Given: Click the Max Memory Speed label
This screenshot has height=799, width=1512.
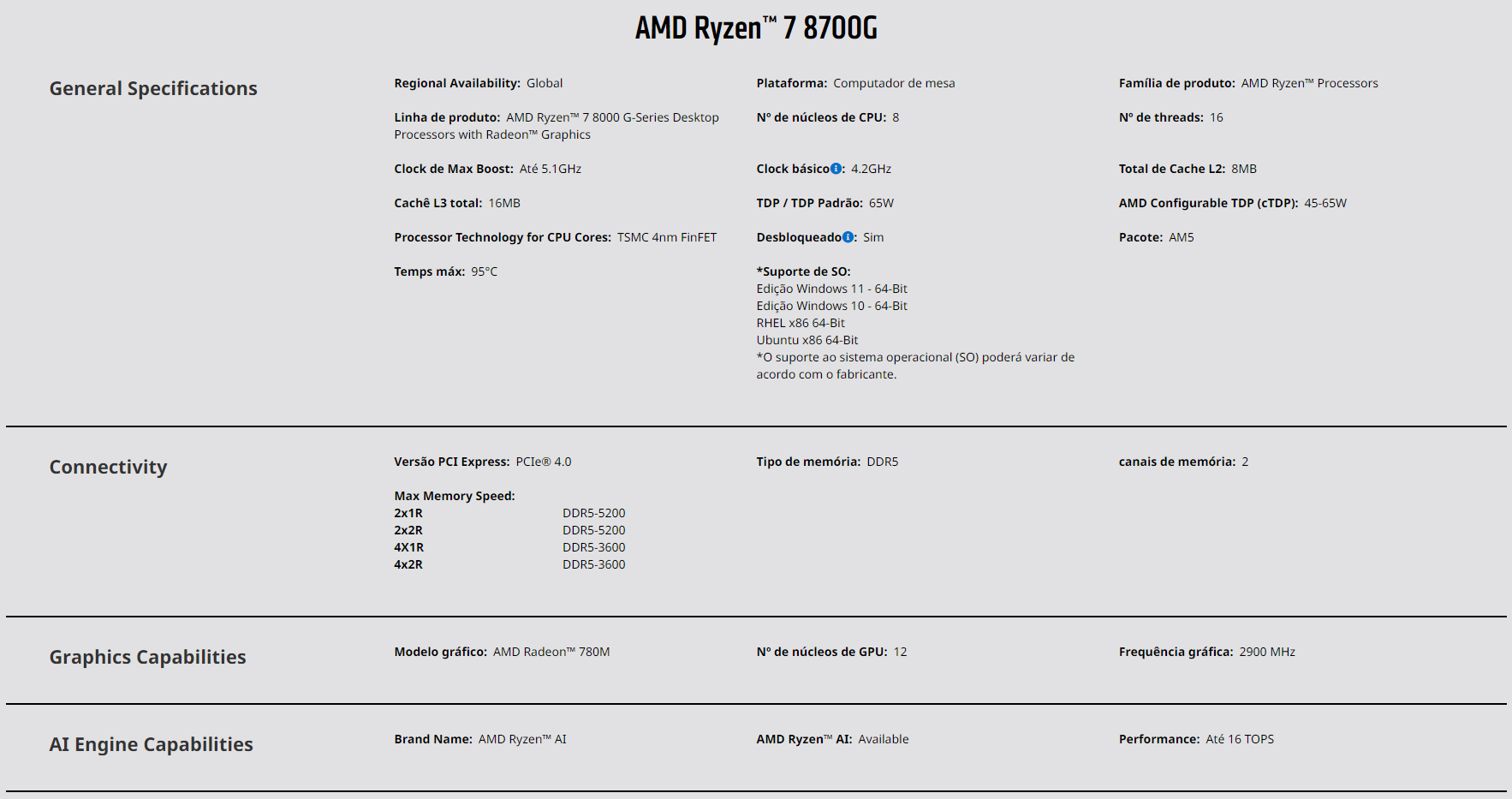Looking at the screenshot, I should point(455,496).
